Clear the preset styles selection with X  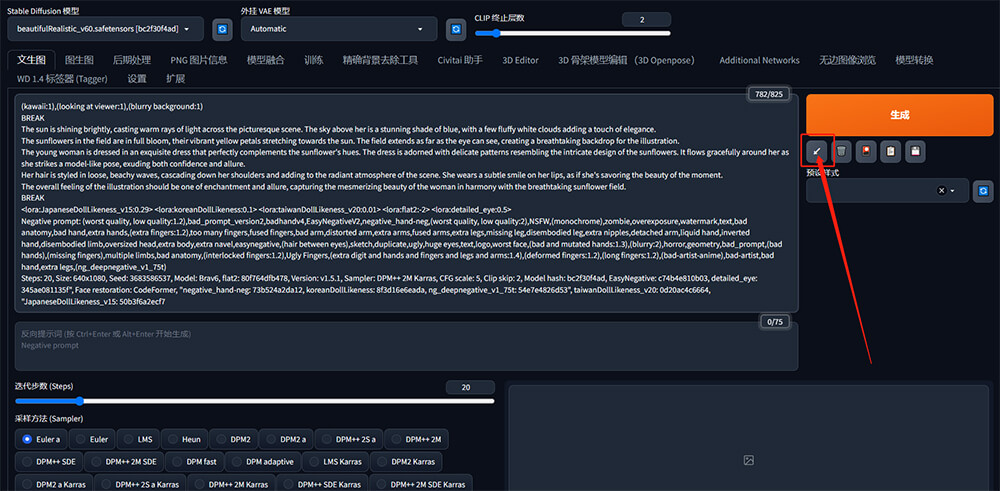point(941,190)
